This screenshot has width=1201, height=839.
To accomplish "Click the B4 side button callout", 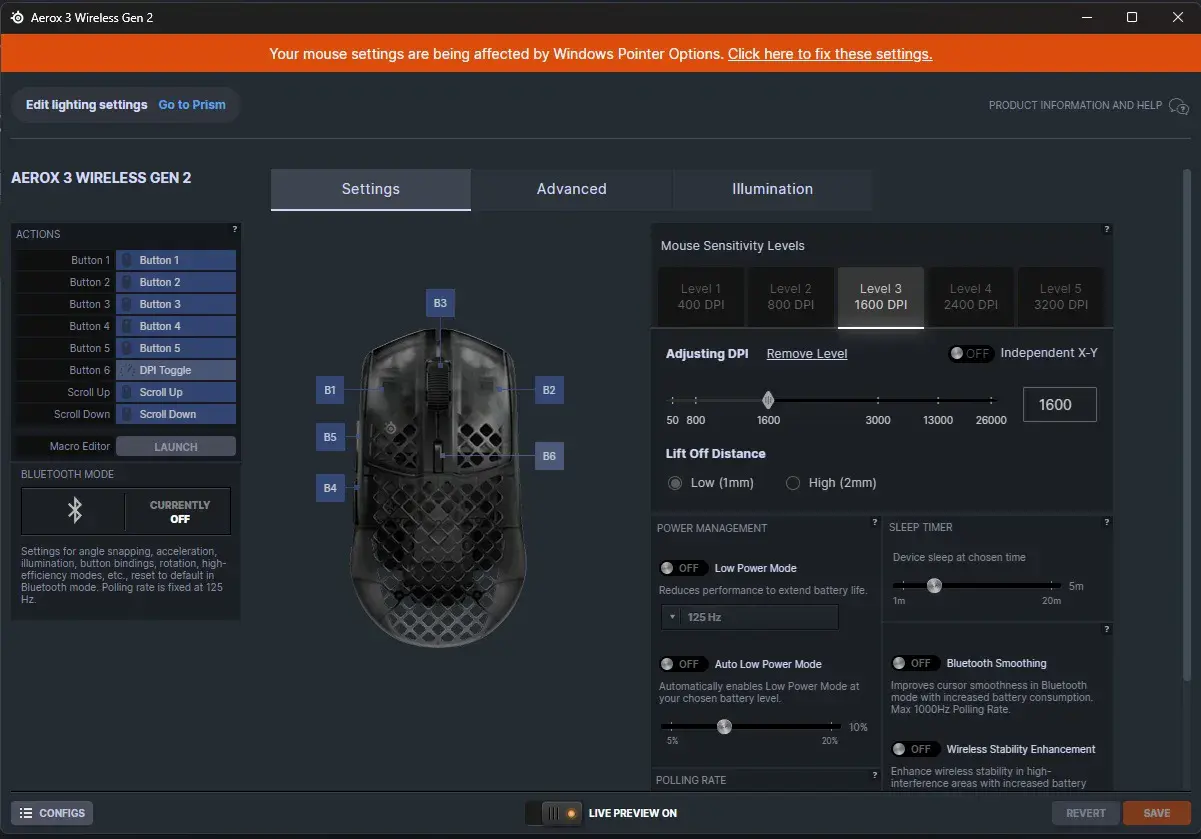I will (330, 488).
